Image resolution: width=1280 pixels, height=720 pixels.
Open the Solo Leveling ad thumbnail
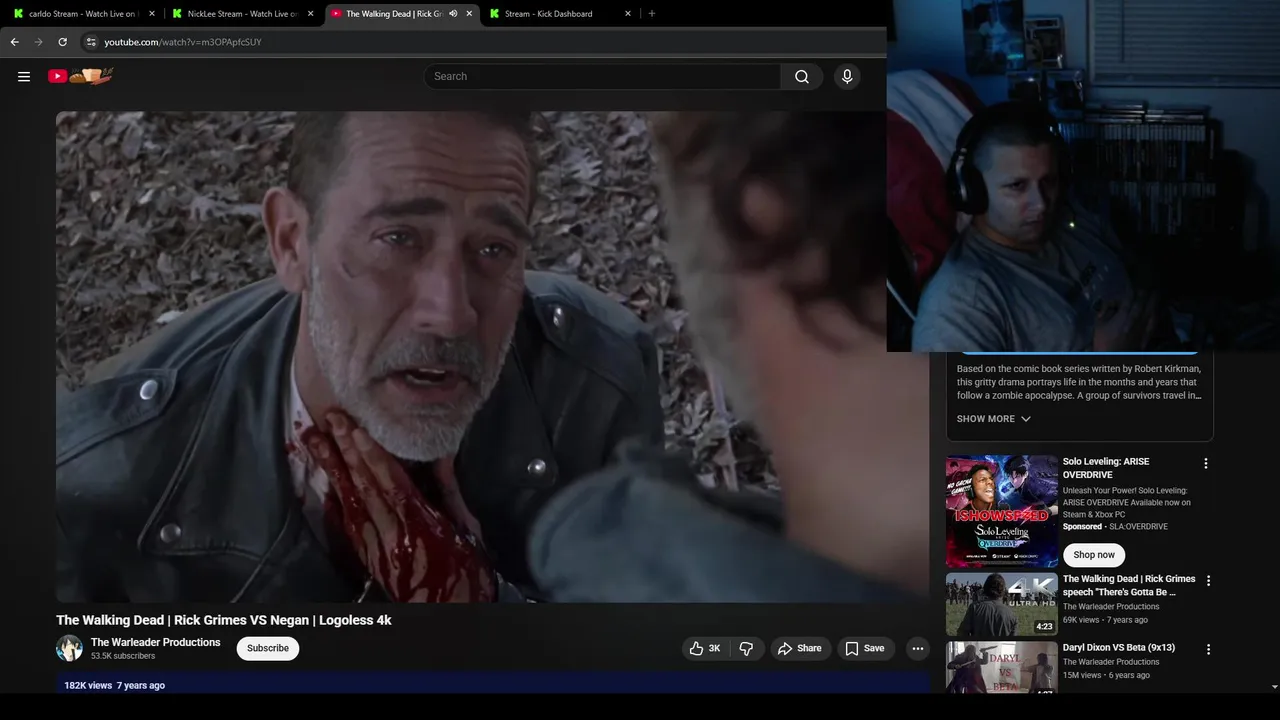pyautogui.click(x=1002, y=512)
